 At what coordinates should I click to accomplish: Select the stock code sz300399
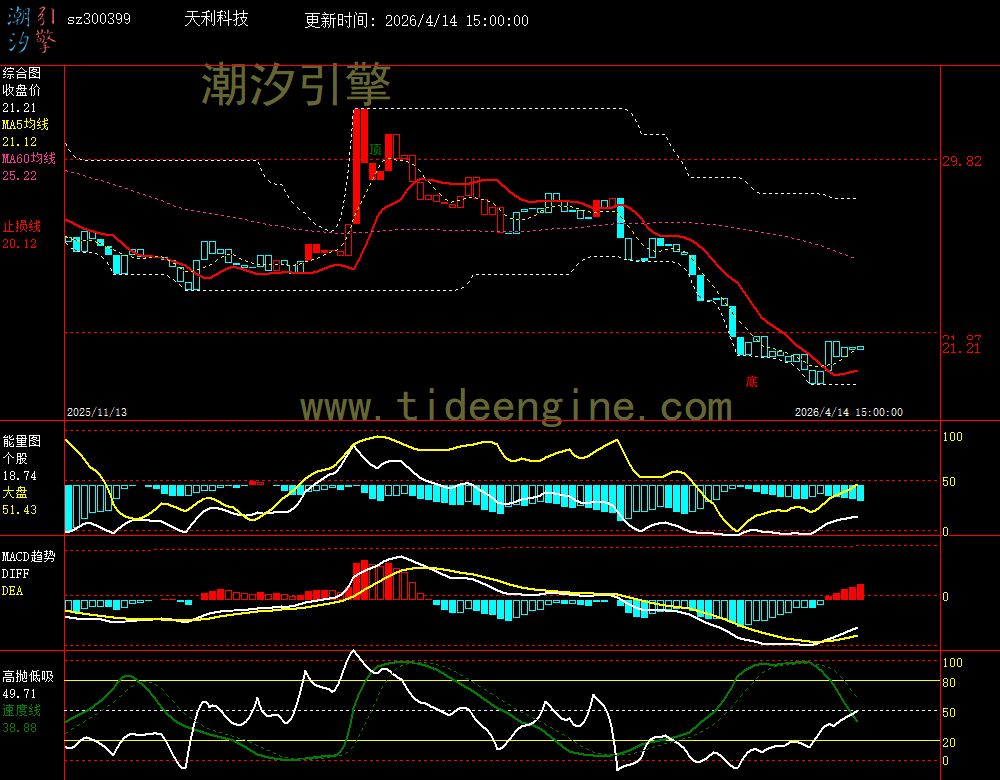pyautogui.click(x=98, y=20)
